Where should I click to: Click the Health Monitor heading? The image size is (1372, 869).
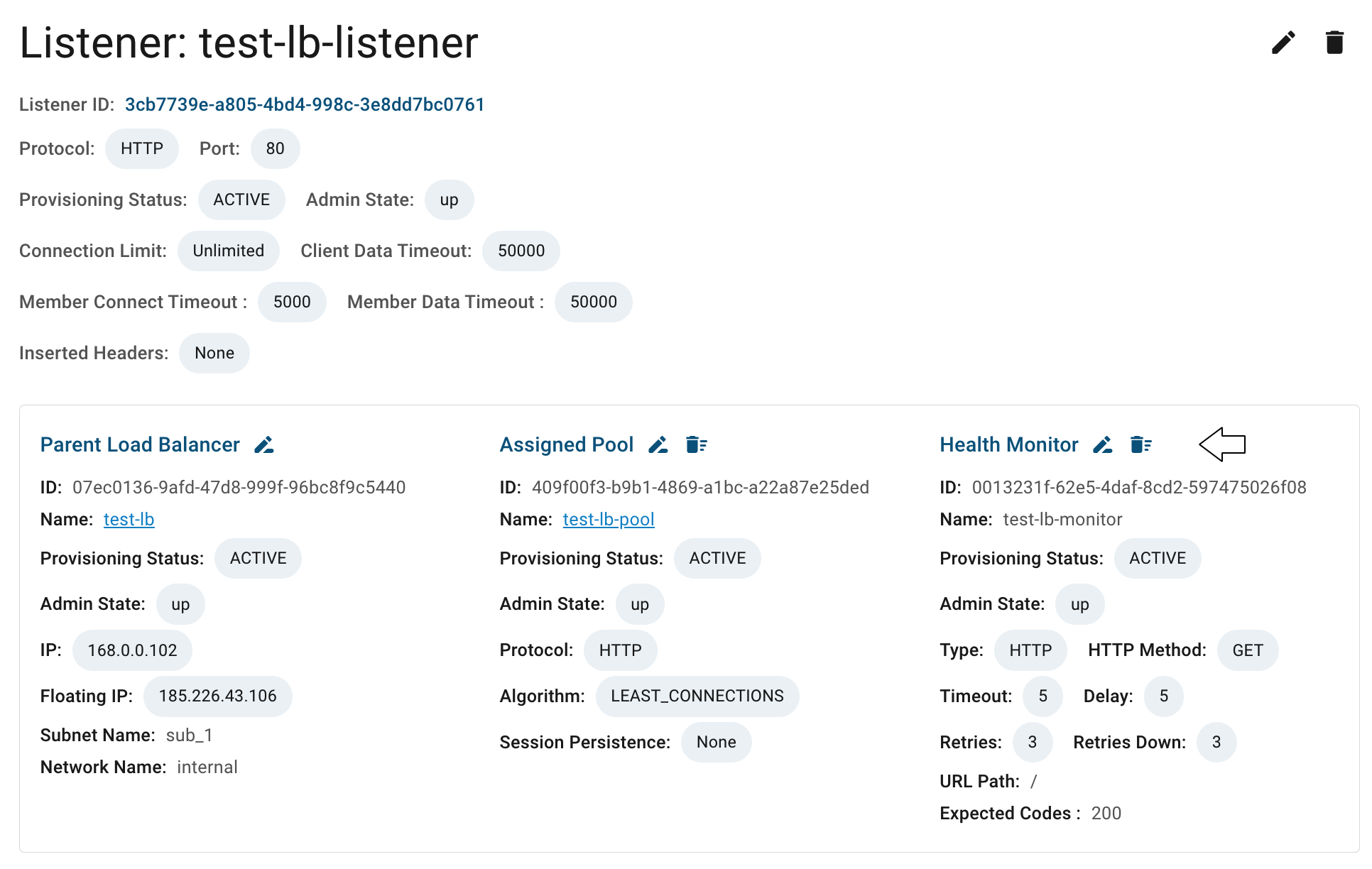(1009, 445)
